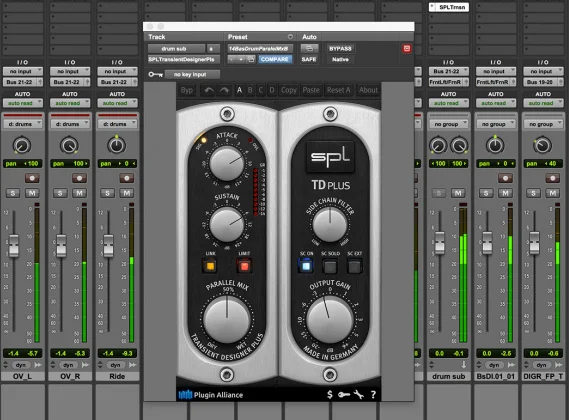Click the key input icon
569x420 pixels.
(155, 74)
